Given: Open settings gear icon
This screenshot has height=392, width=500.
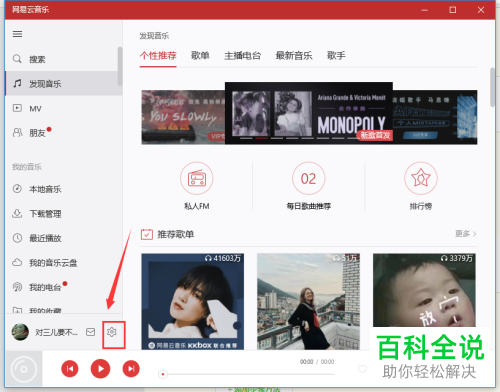Looking at the screenshot, I should point(112,332).
